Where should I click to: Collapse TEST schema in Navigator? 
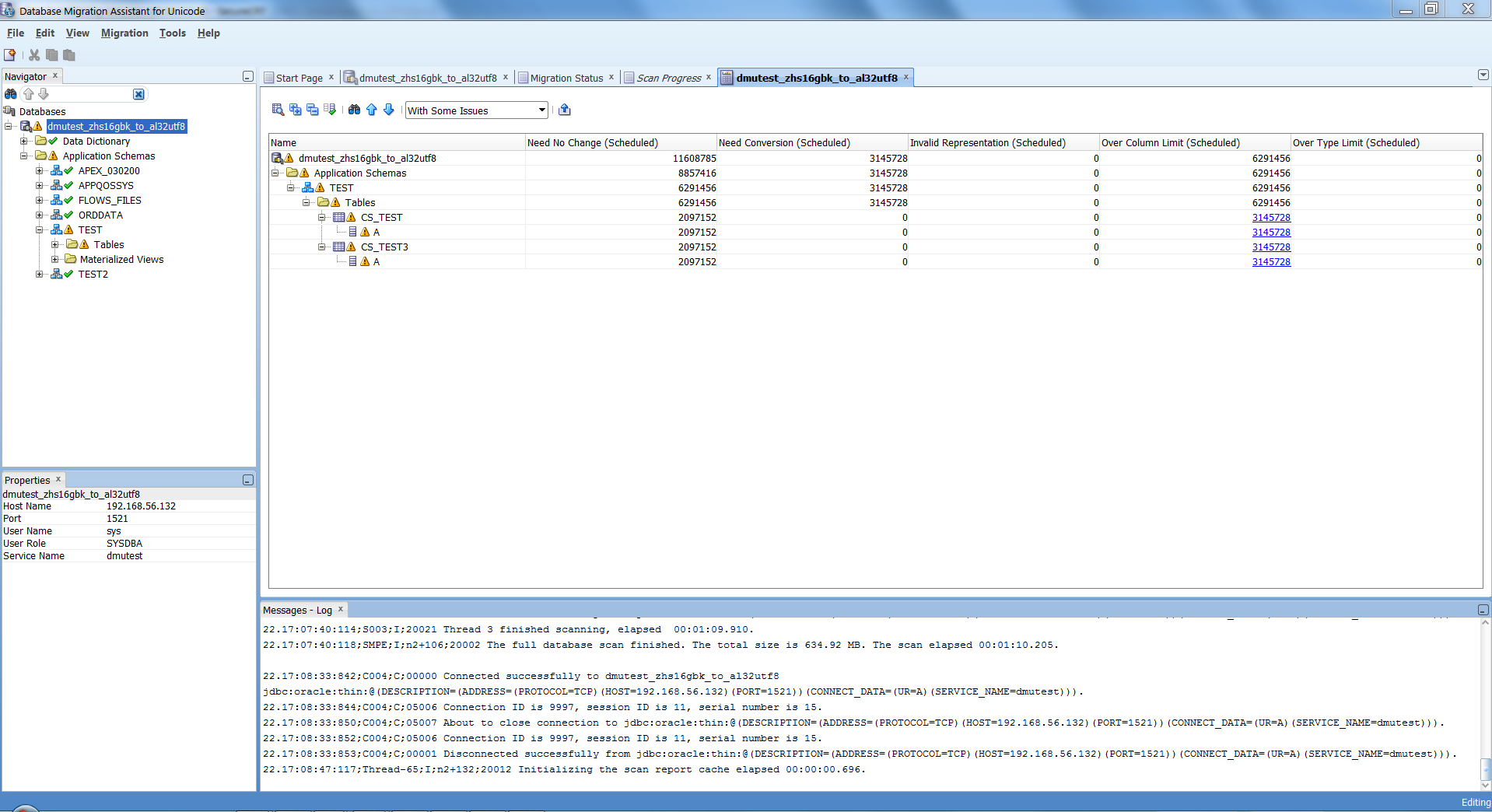point(40,229)
